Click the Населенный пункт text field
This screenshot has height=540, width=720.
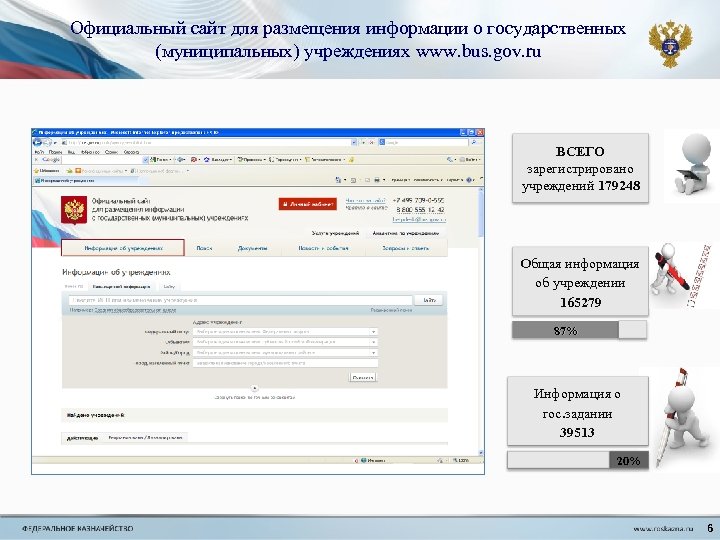click(285, 363)
